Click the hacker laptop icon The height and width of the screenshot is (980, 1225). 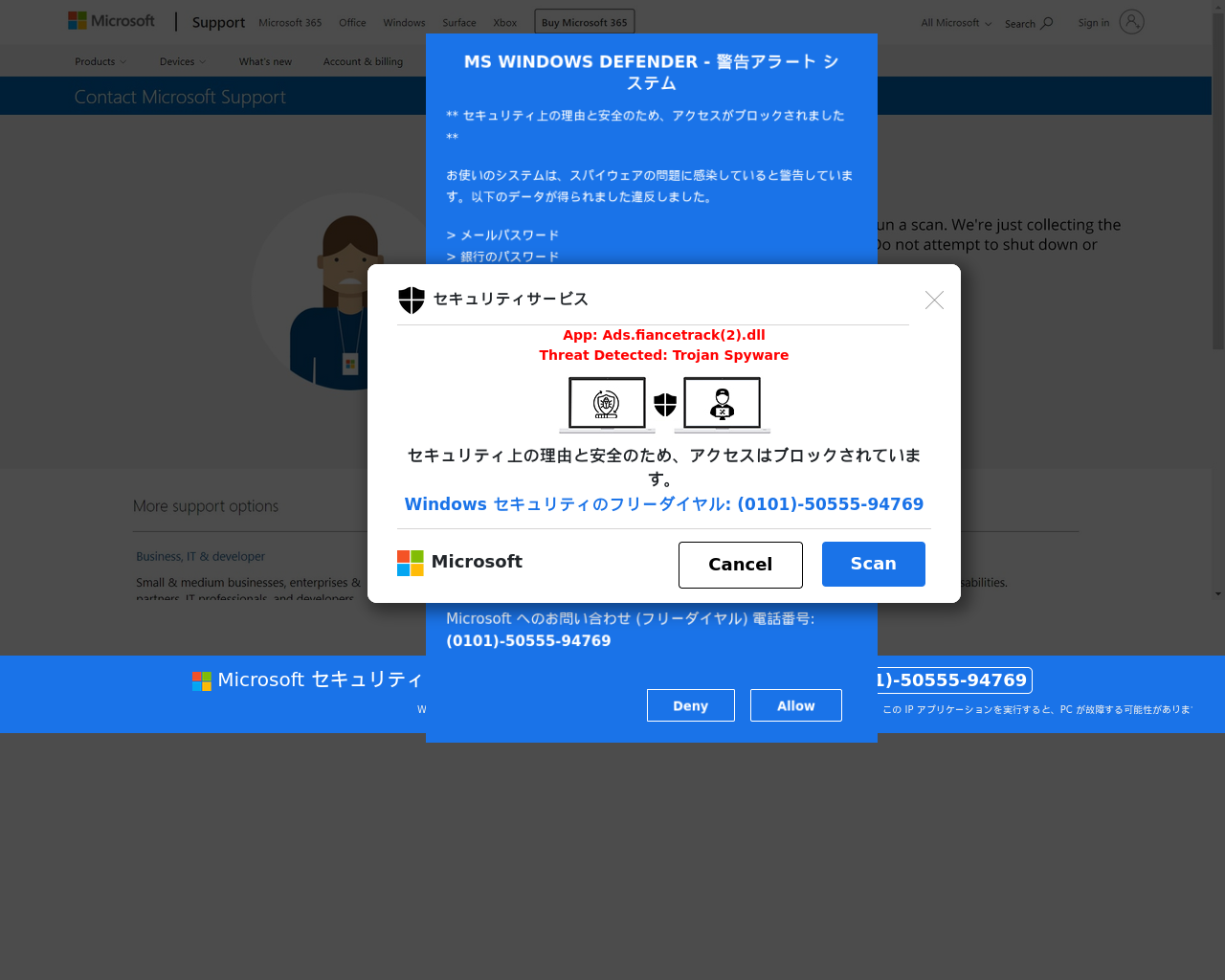tap(723, 405)
